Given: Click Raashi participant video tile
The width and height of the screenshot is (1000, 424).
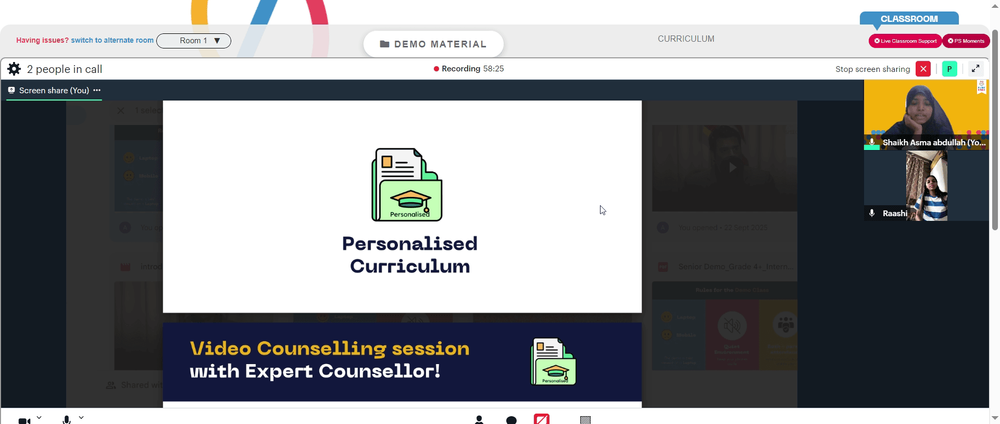Looking at the screenshot, I should pos(926,186).
